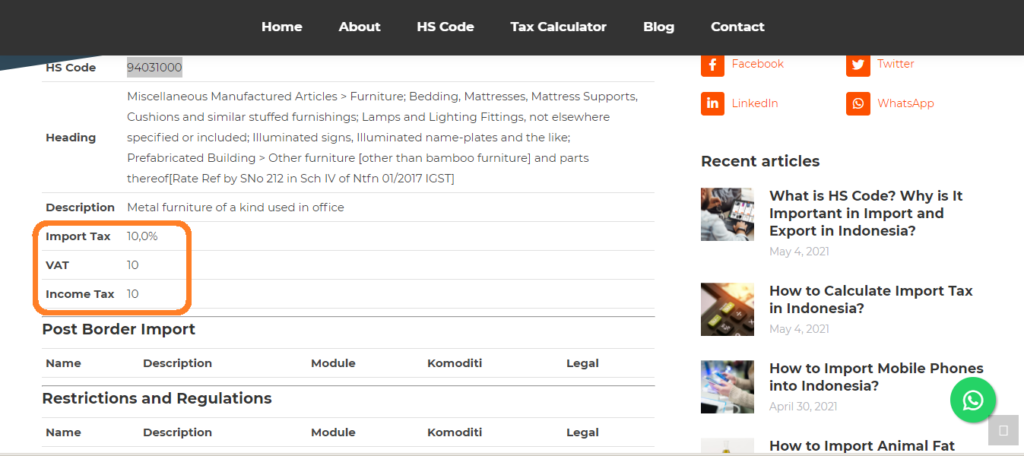Click 'Metal furniture of a kind used in office'

[235, 208]
